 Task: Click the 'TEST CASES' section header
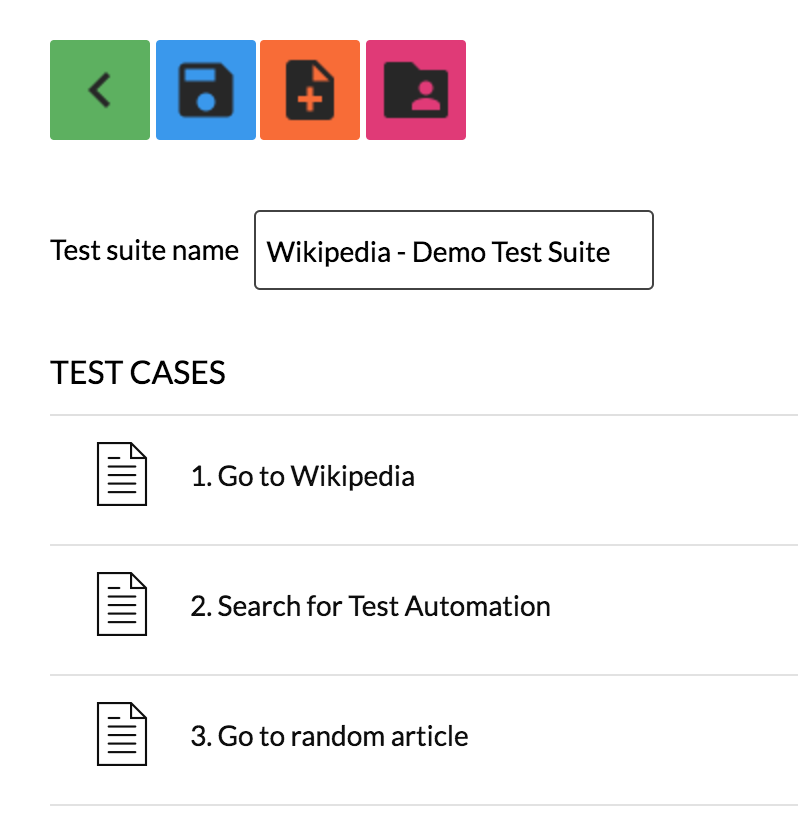tap(138, 372)
